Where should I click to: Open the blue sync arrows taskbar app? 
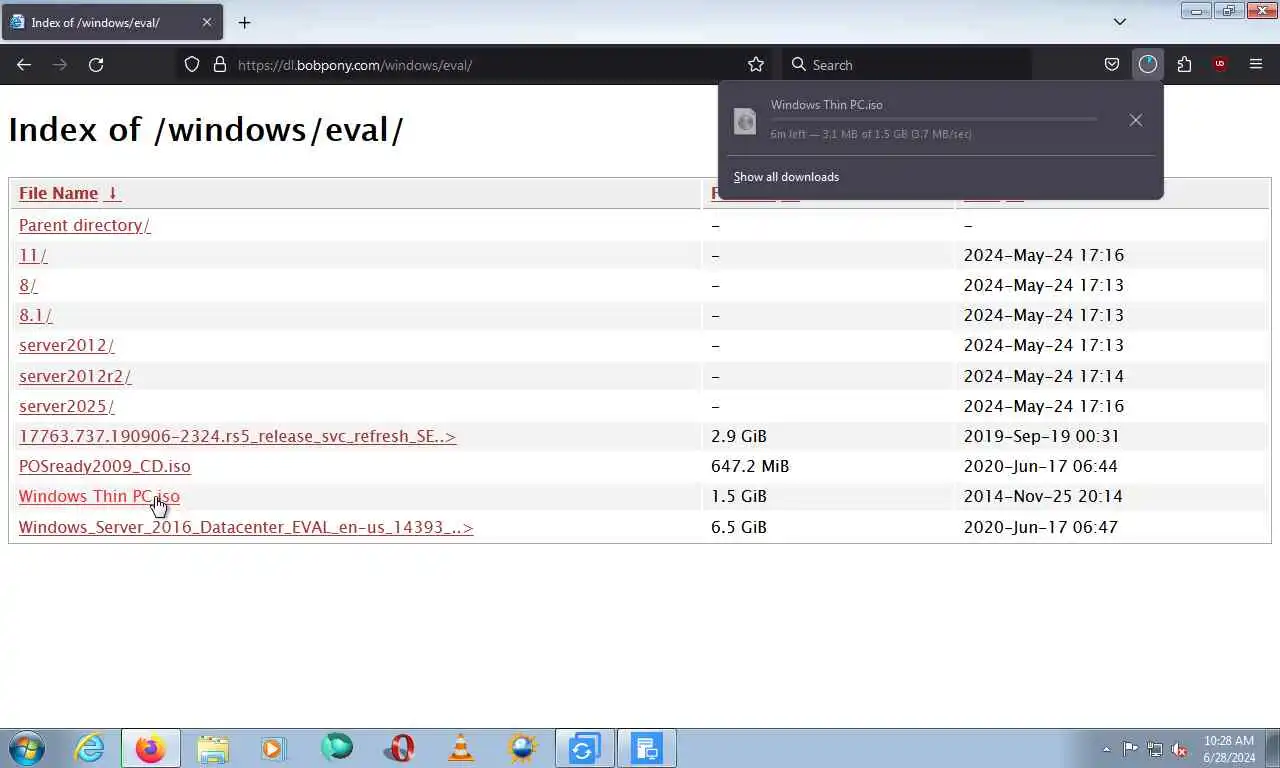(x=584, y=748)
